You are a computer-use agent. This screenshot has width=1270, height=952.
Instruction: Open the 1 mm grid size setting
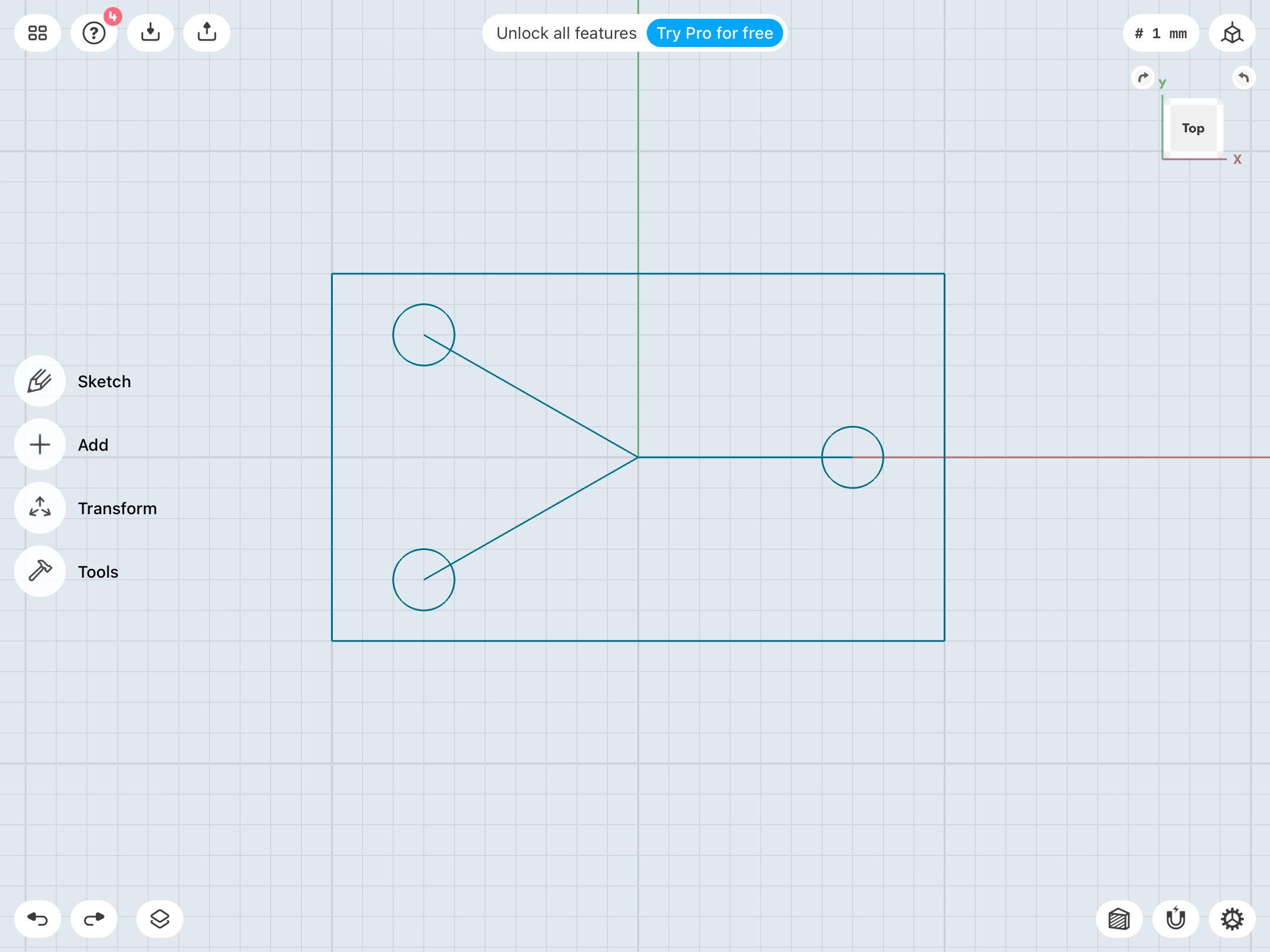(1161, 33)
